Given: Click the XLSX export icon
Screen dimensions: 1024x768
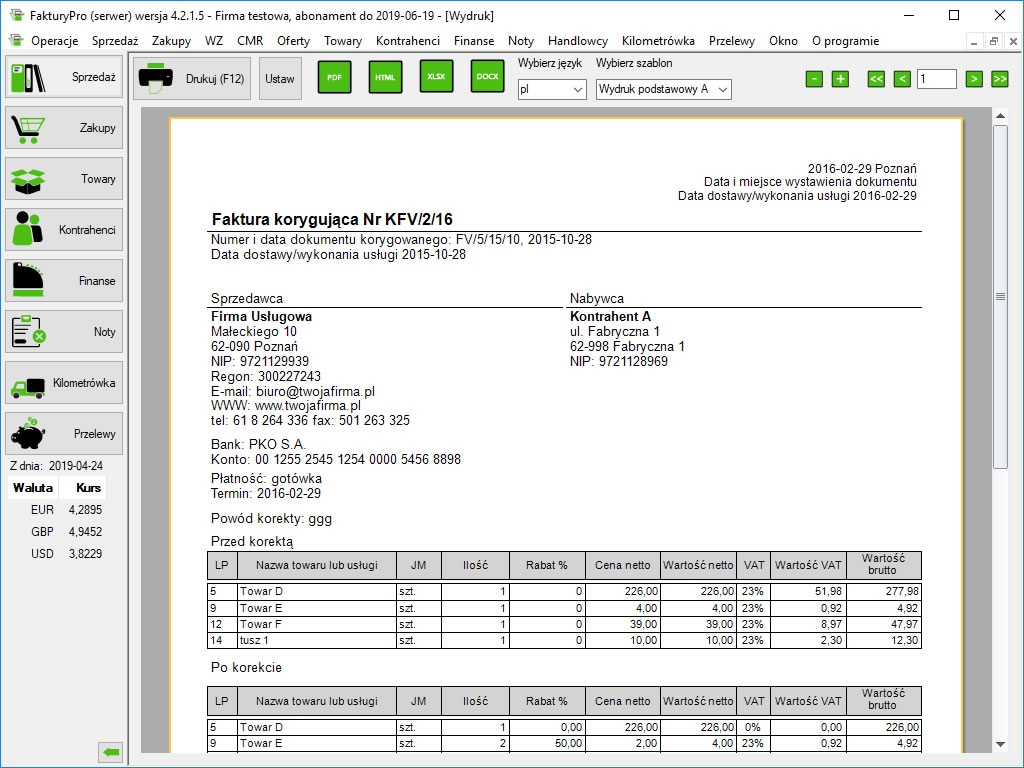Looking at the screenshot, I should click(x=436, y=77).
